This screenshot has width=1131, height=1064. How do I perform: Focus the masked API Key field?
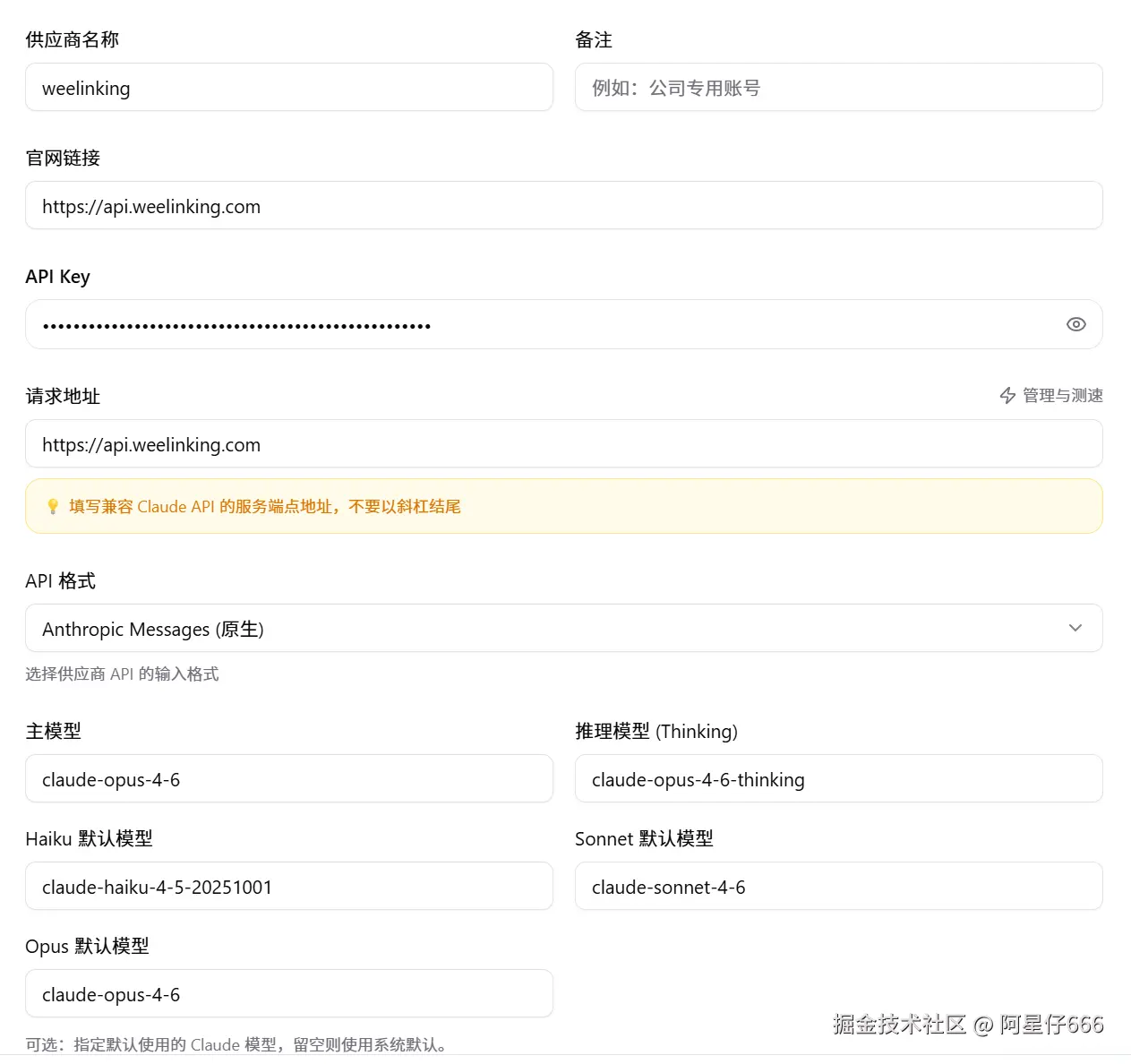click(564, 324)
